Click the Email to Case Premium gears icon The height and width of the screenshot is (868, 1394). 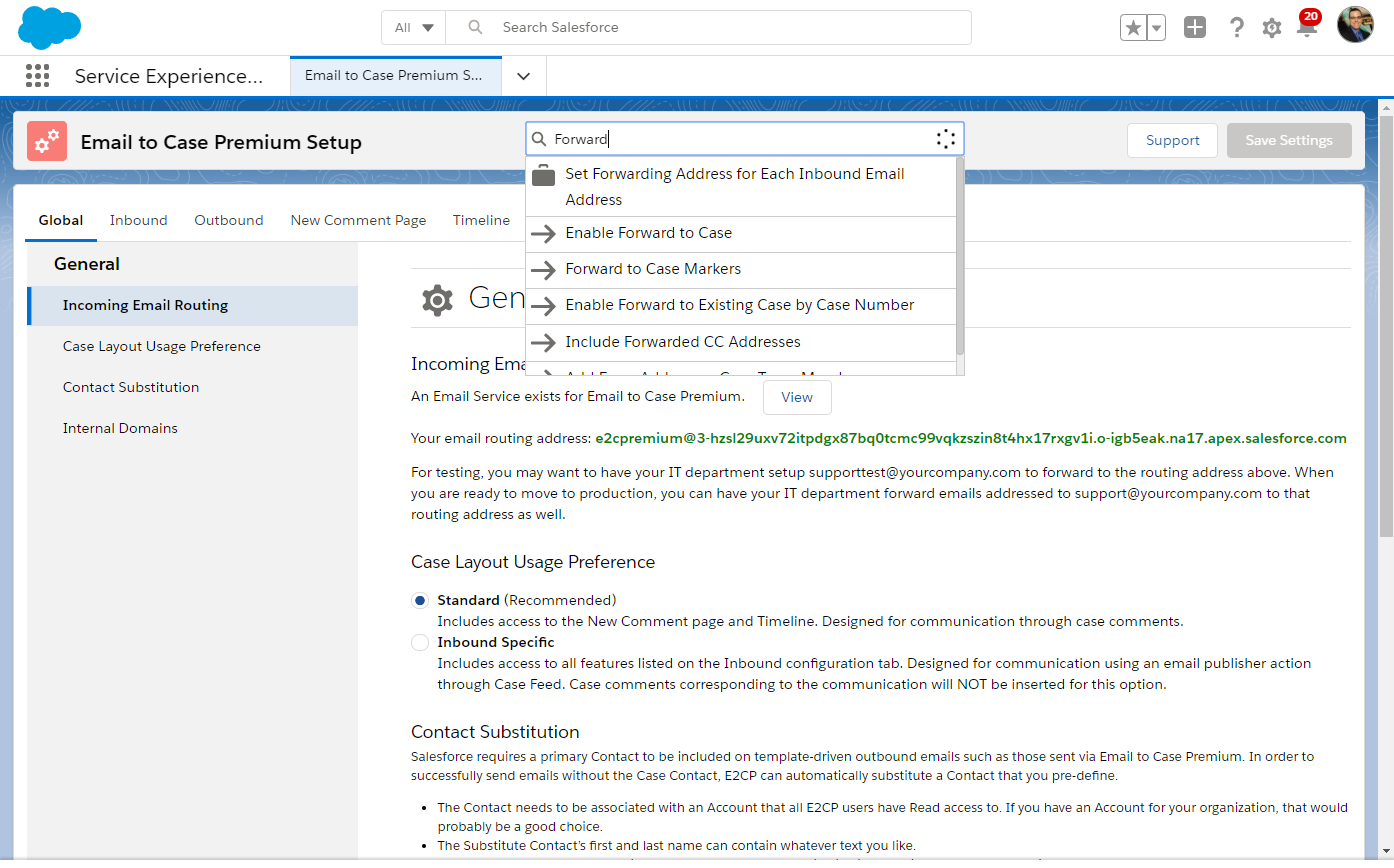point(47,141)
